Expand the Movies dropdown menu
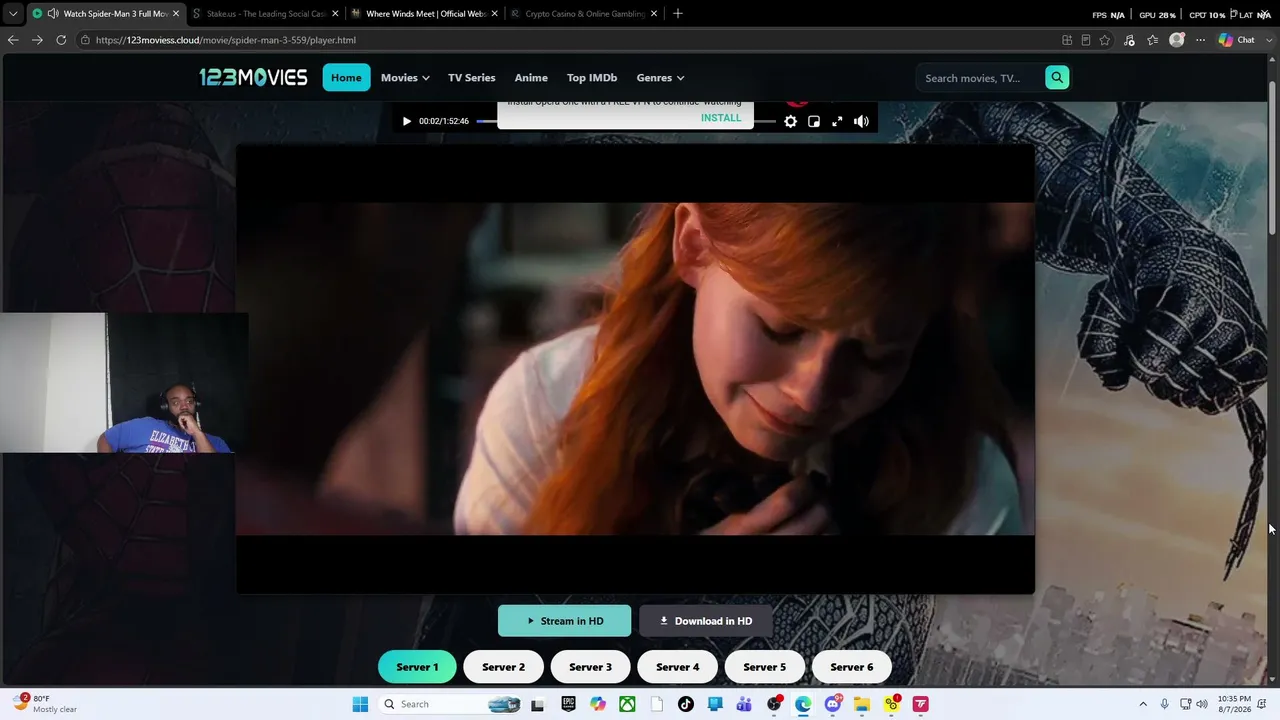The height and width of the screenshot is (720, 1280). (x=405, y=78)
